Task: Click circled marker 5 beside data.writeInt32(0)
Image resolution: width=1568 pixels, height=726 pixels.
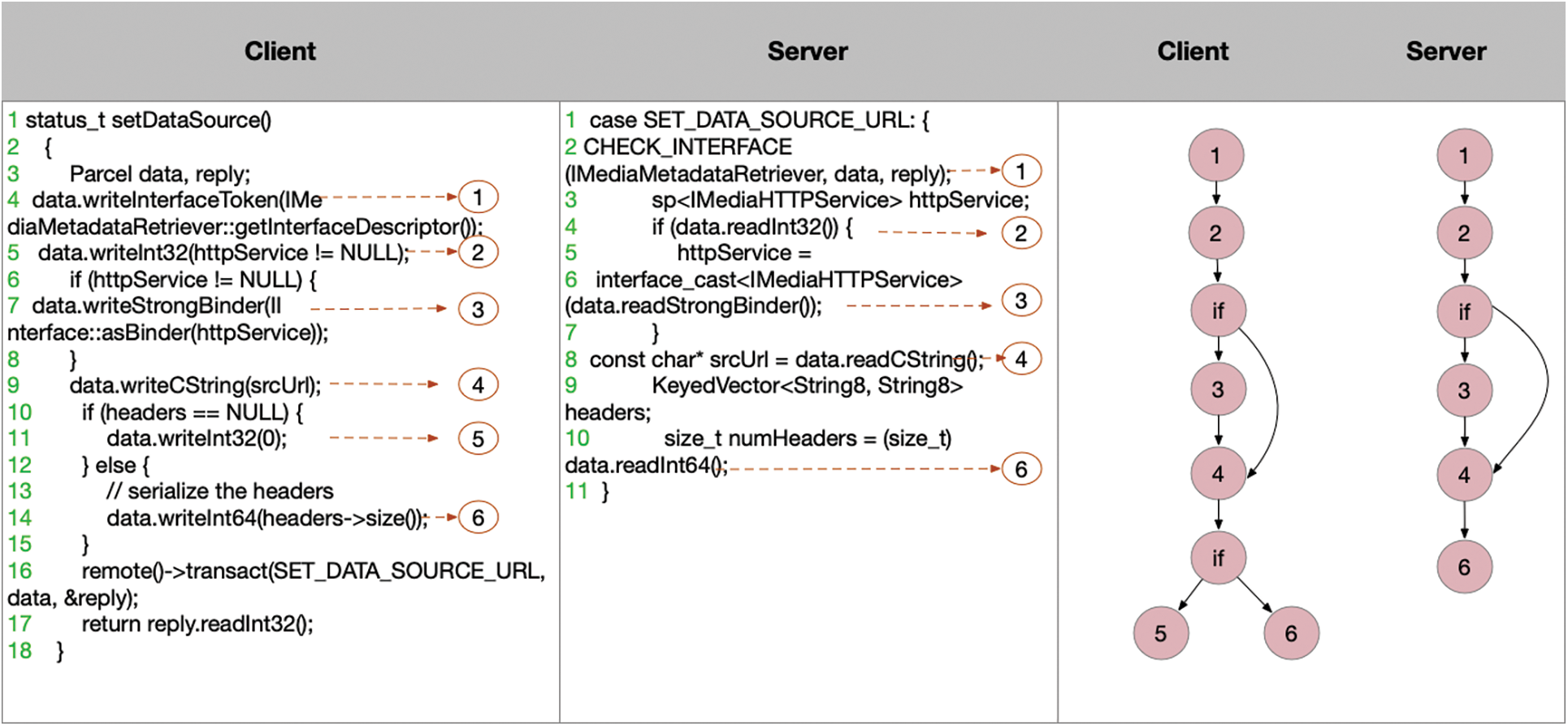Action: (478, 439)
